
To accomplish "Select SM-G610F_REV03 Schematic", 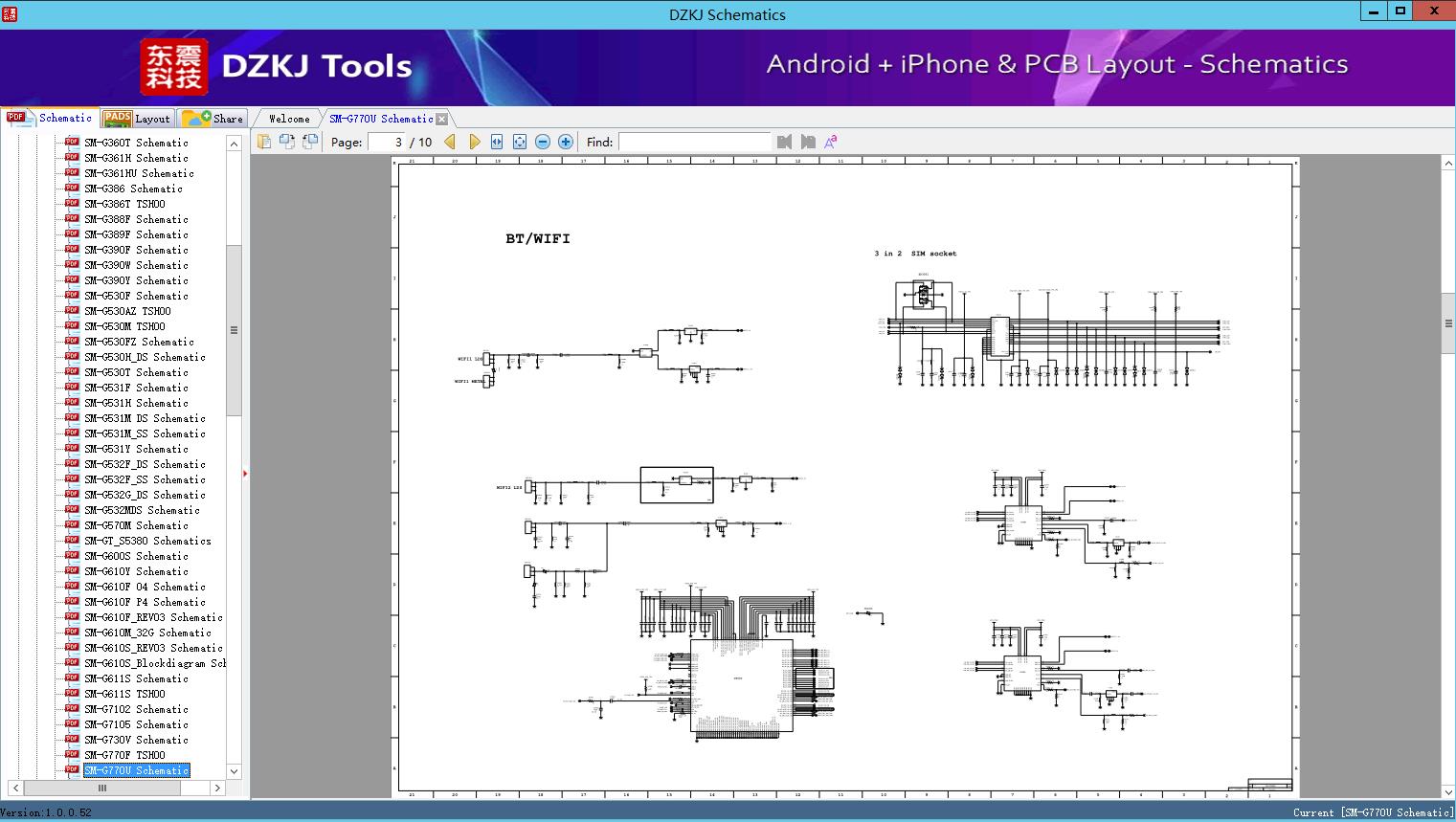I will click(x=153, y=617).
